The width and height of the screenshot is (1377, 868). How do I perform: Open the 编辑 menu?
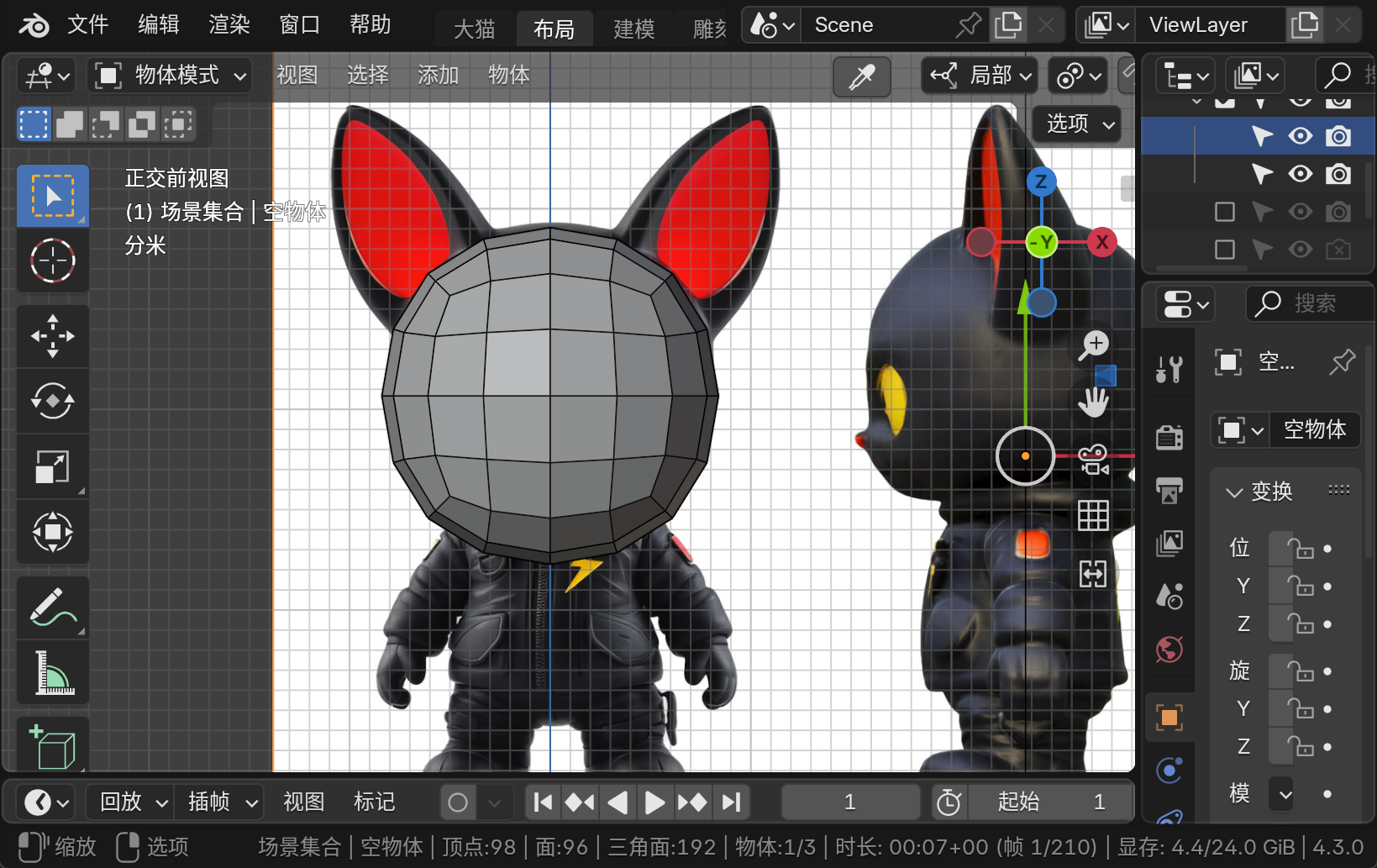coord(159,25)
